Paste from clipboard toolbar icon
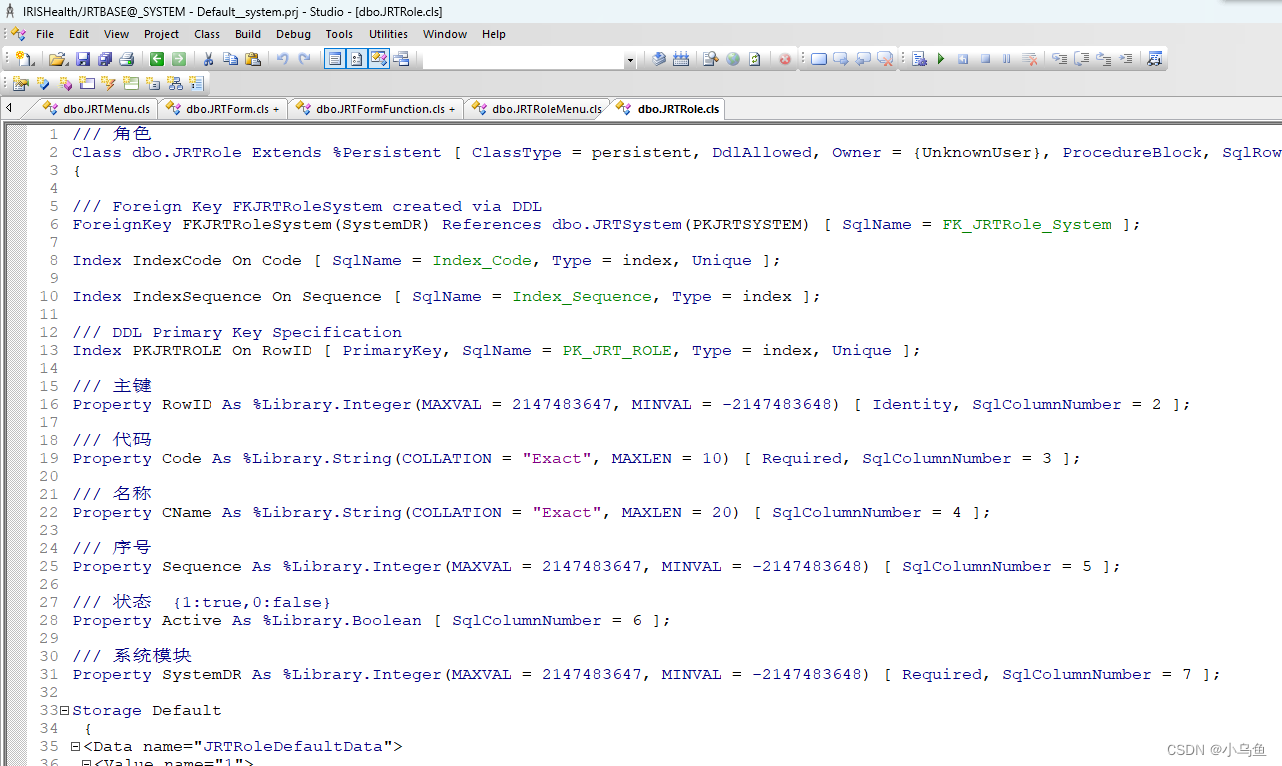Viewport: 1282px width, 766px height. pos(253,59)
